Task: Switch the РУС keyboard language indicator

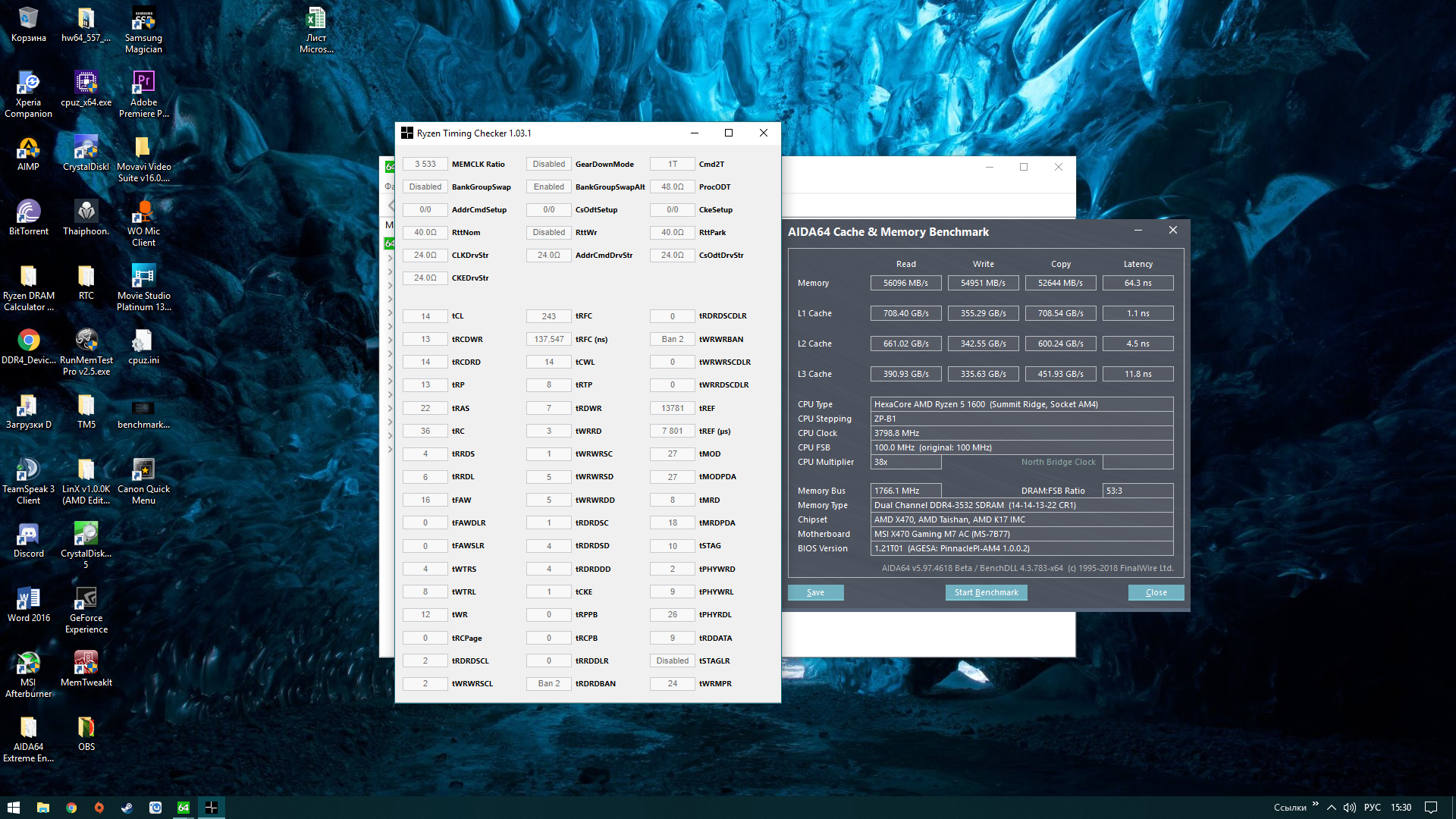Action: click(x=1372, y=808)
